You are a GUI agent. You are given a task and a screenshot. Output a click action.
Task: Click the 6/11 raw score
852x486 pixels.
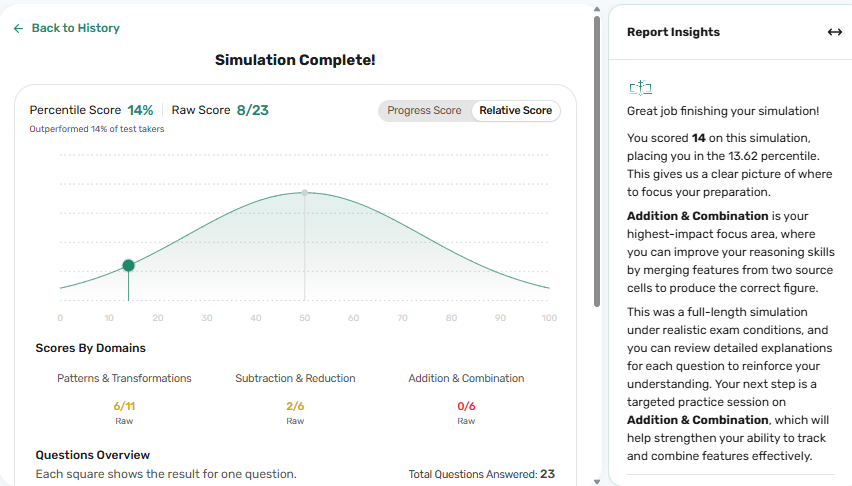(124, 406)
